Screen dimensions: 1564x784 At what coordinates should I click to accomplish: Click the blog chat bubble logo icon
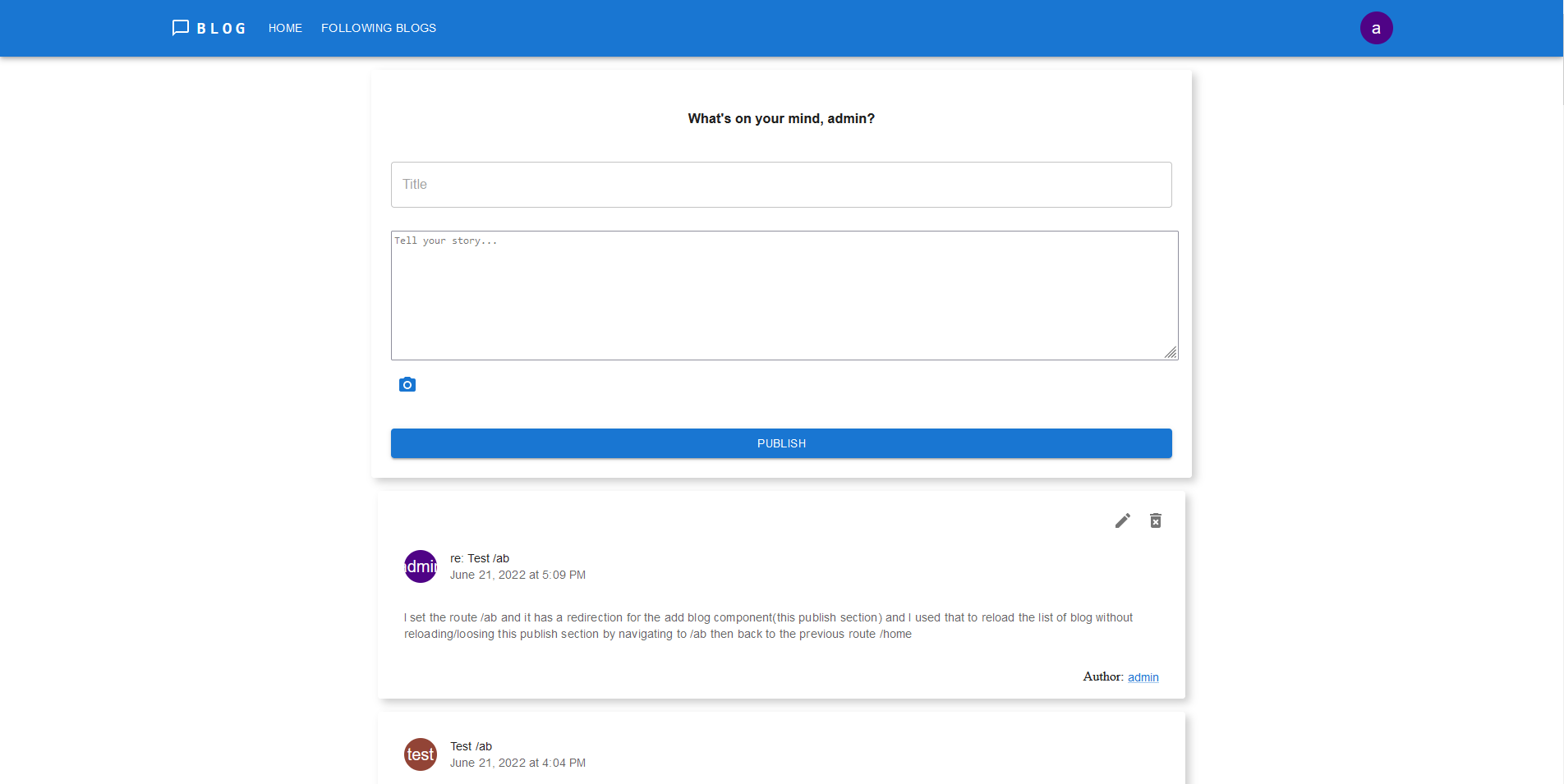tap(181, 28)
